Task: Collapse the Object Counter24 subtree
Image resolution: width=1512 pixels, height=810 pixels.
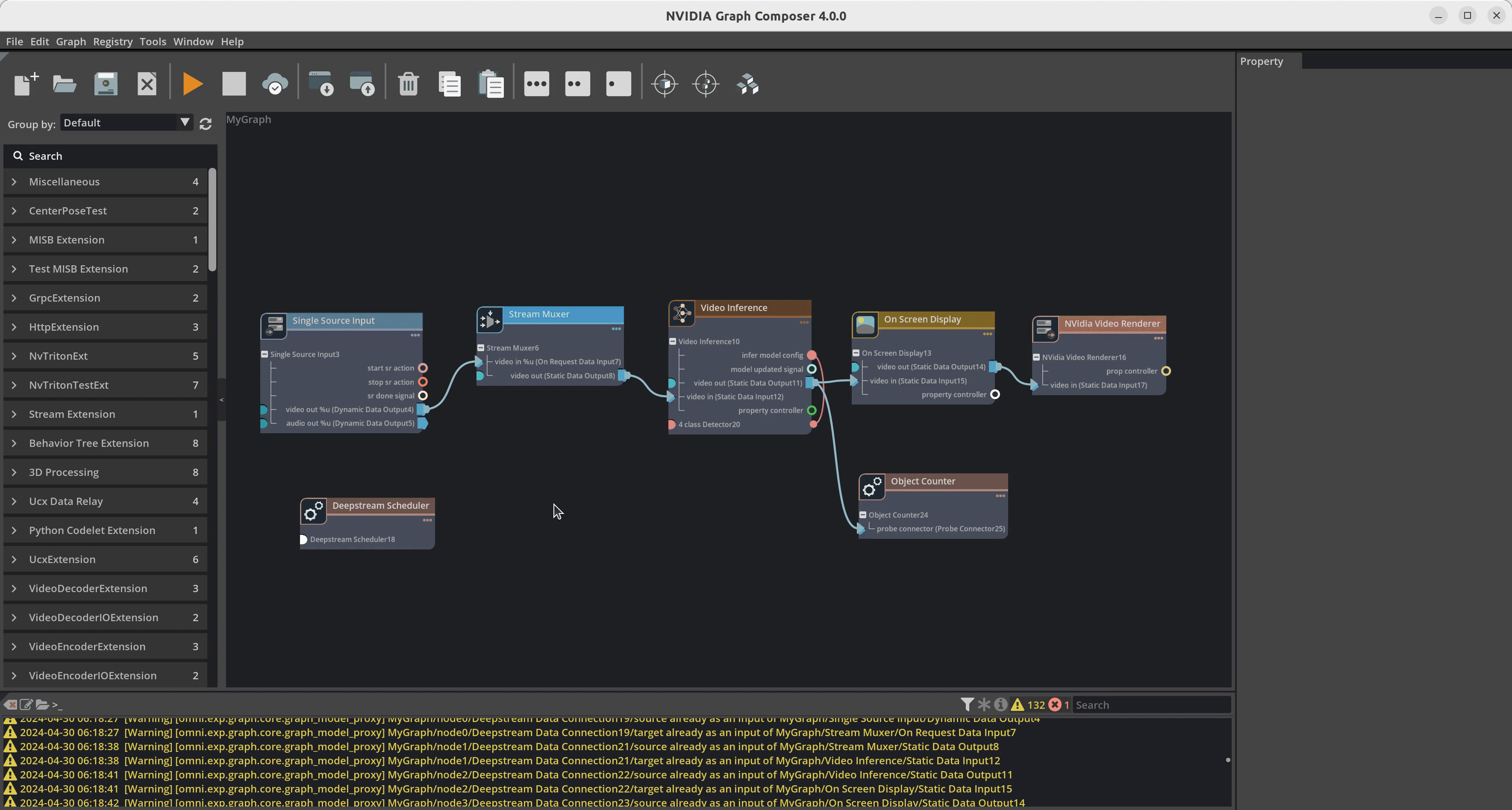Action: tap(863, 515)
